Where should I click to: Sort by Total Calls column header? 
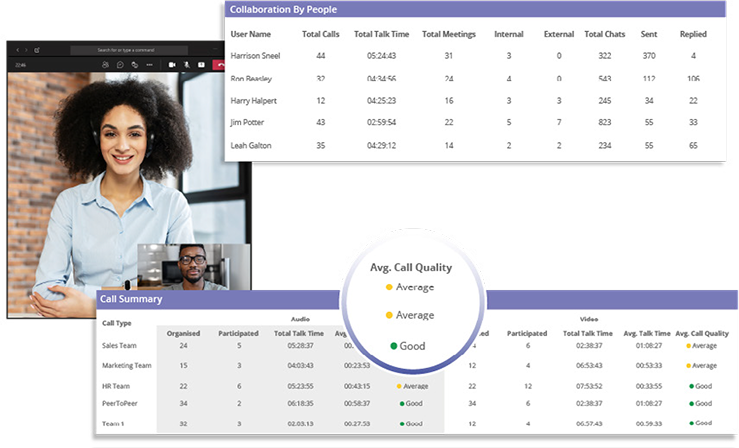[x=320, y=34]
